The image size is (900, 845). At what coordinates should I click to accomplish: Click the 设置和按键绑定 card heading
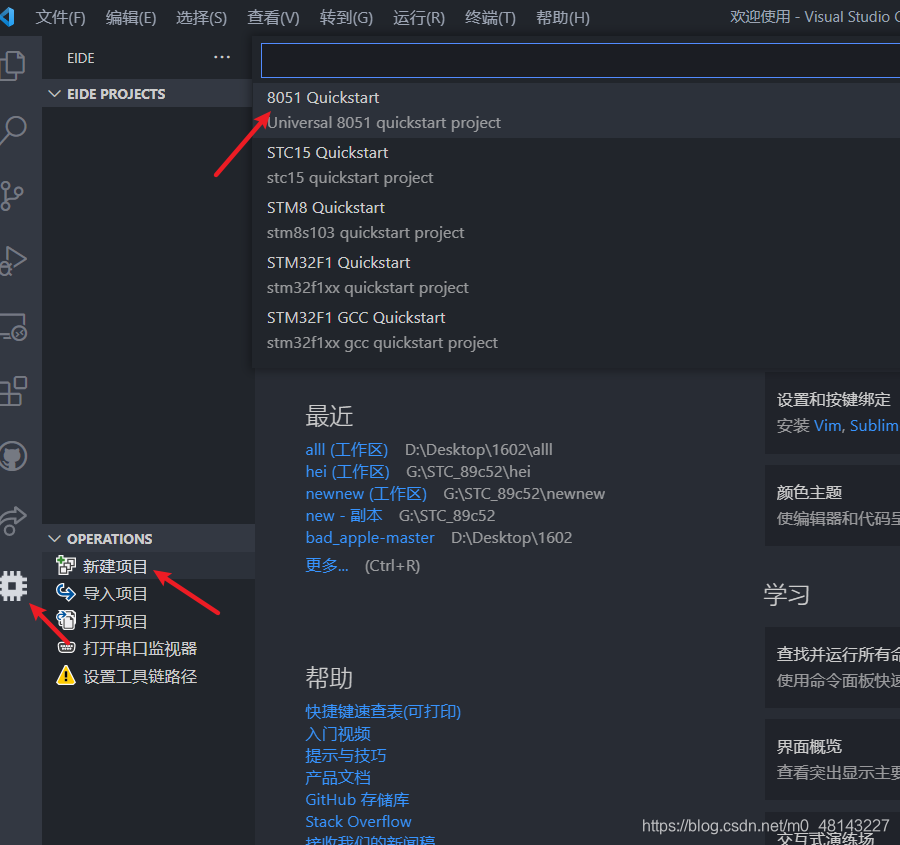[x=833, y=400]
